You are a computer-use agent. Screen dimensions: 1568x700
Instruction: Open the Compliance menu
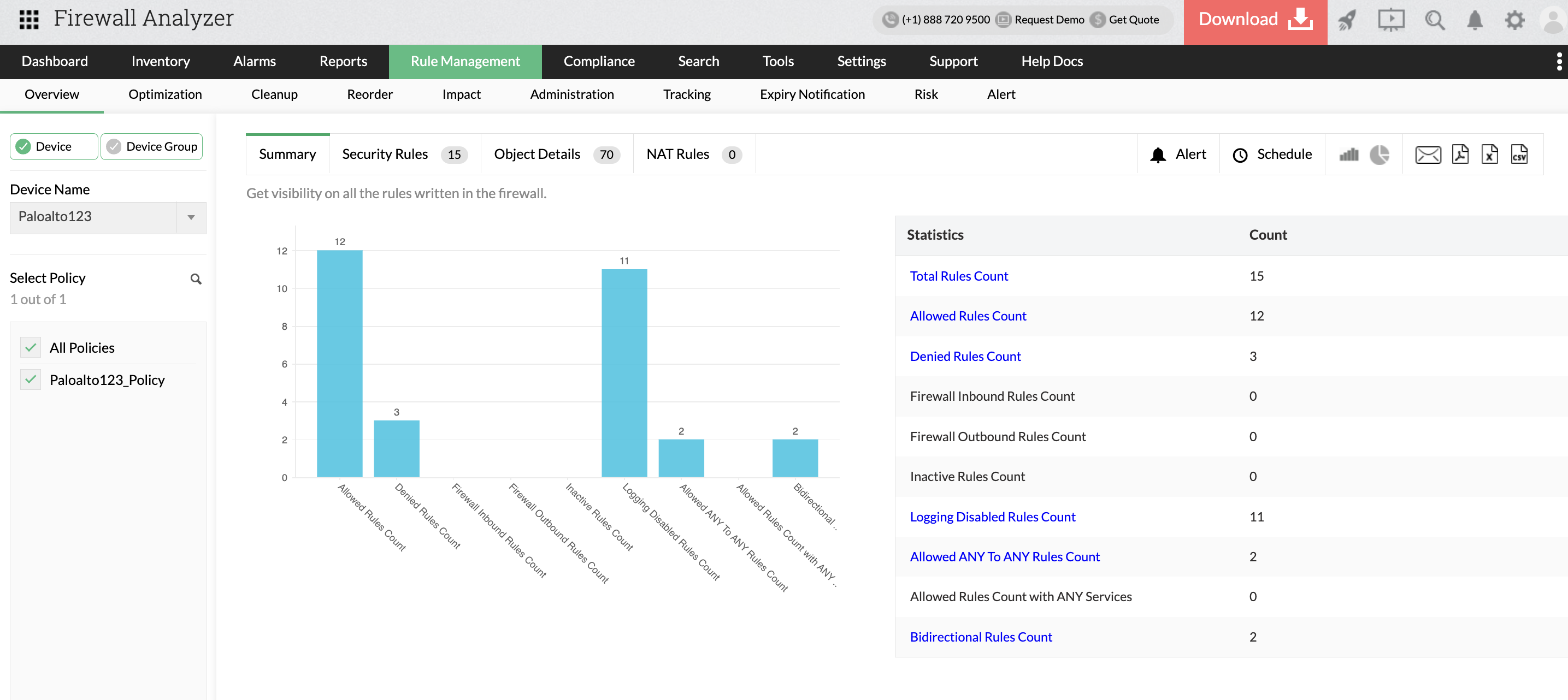(x=599, y=61)
